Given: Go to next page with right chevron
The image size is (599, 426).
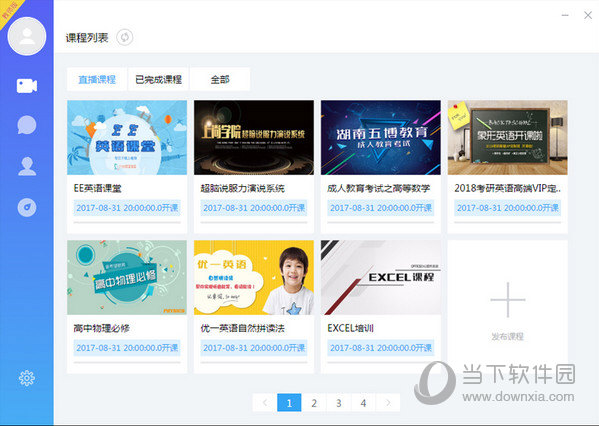Looking at the screenshot, I should coord(388,403).
